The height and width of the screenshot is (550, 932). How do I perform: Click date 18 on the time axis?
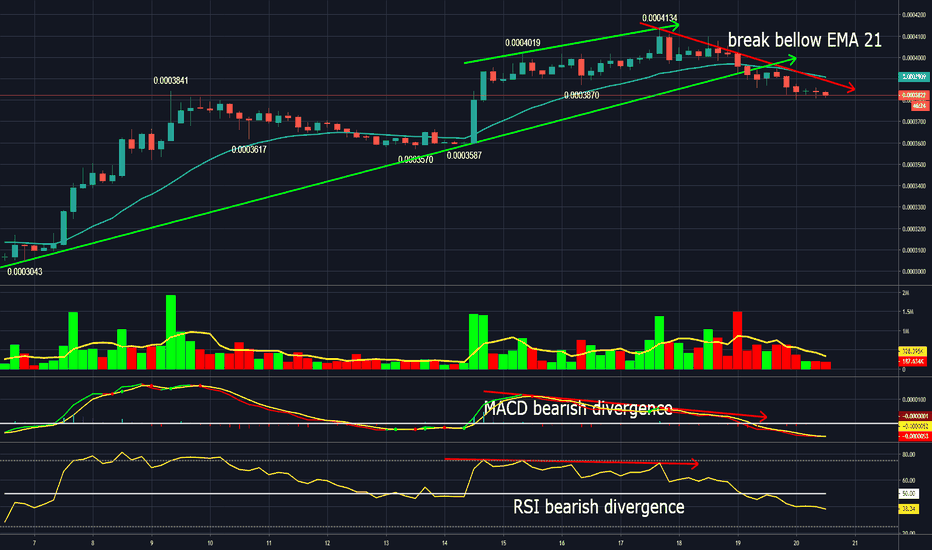(679, 543)
